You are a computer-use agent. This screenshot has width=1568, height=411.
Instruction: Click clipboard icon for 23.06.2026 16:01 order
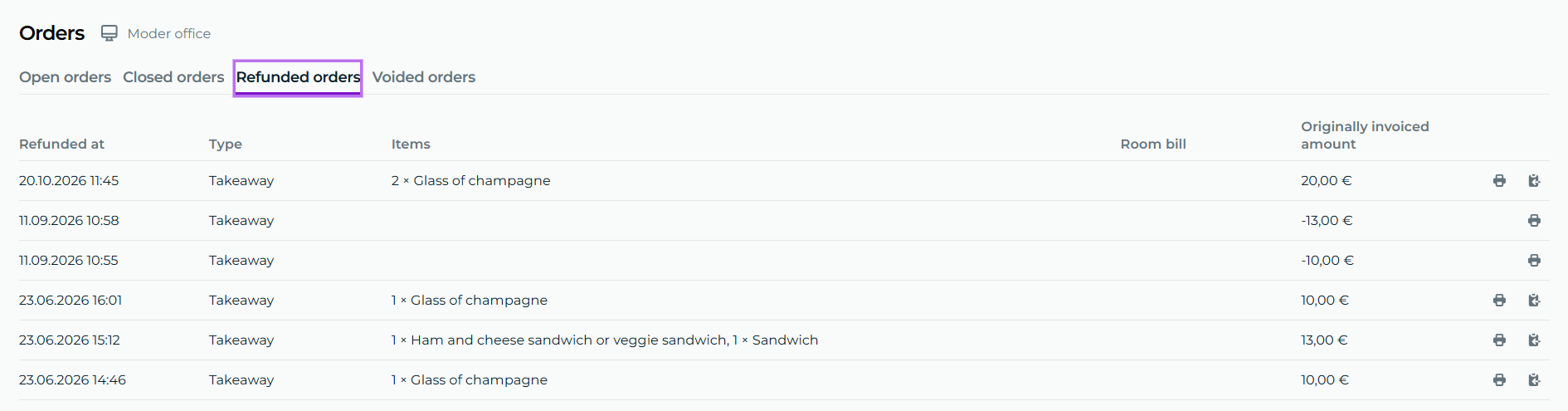[x=1534, y=301]
